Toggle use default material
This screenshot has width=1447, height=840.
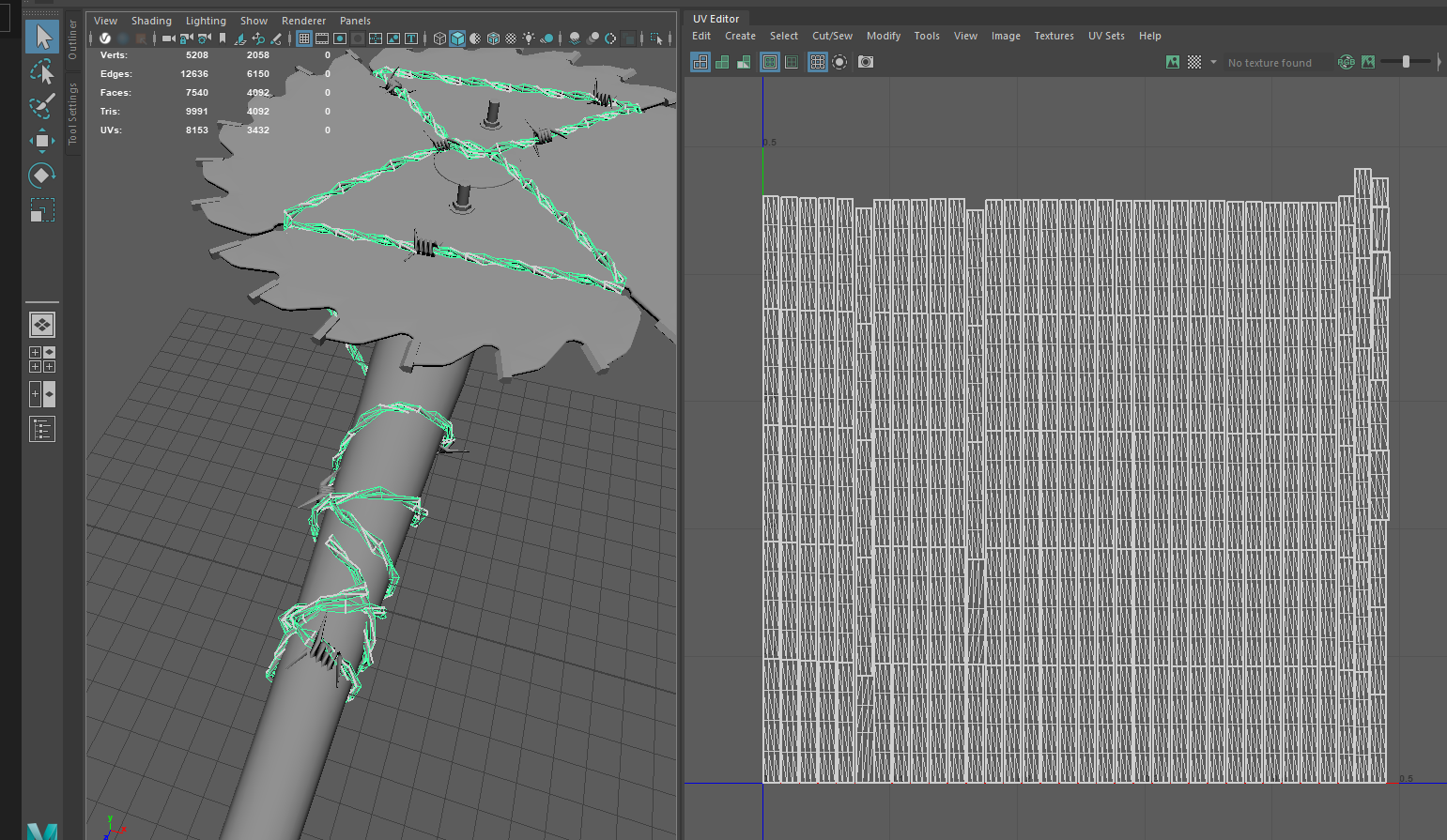[475, 38]
